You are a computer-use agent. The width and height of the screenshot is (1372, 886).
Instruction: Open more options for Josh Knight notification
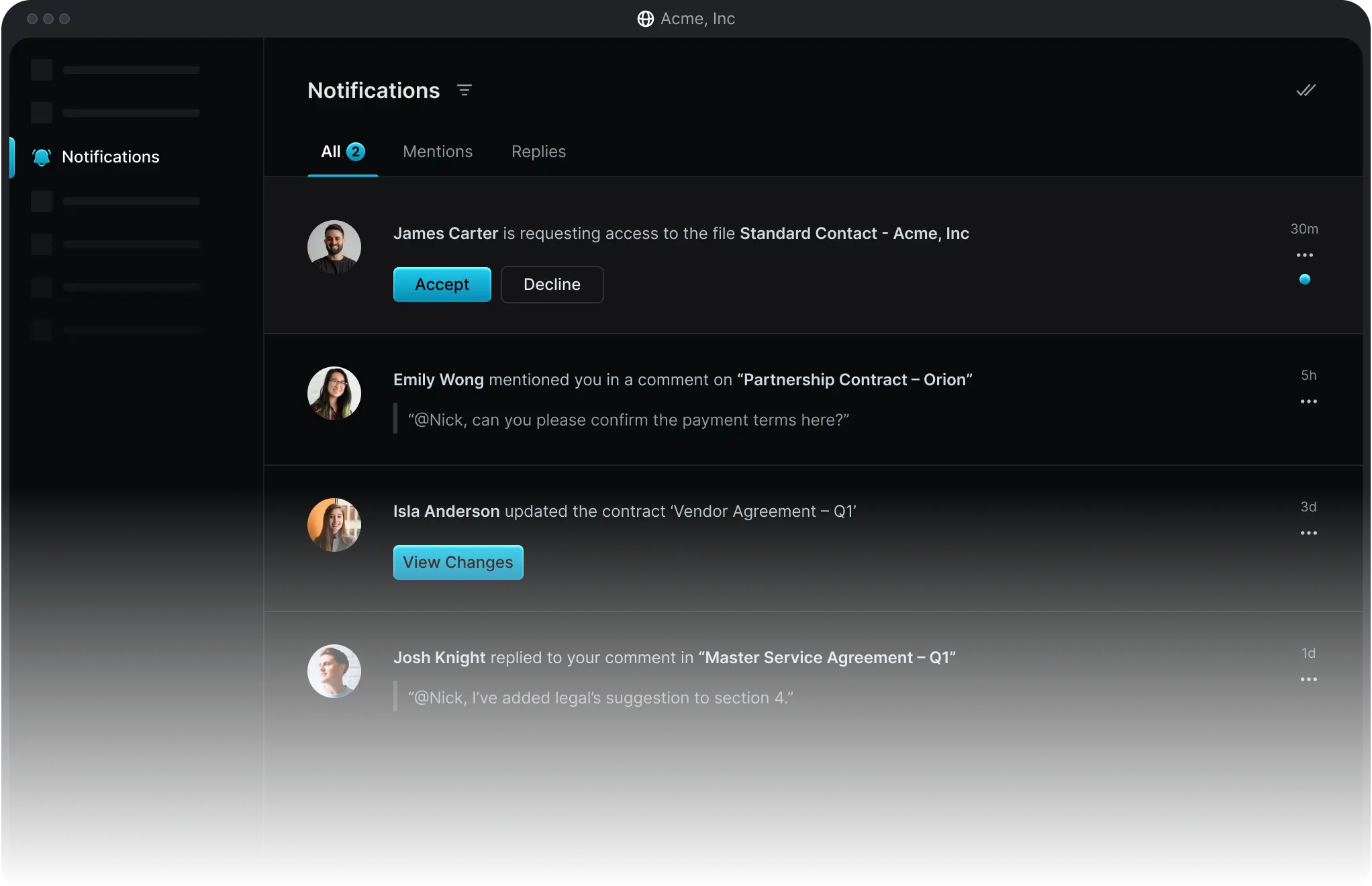(x=1308, y=679)
